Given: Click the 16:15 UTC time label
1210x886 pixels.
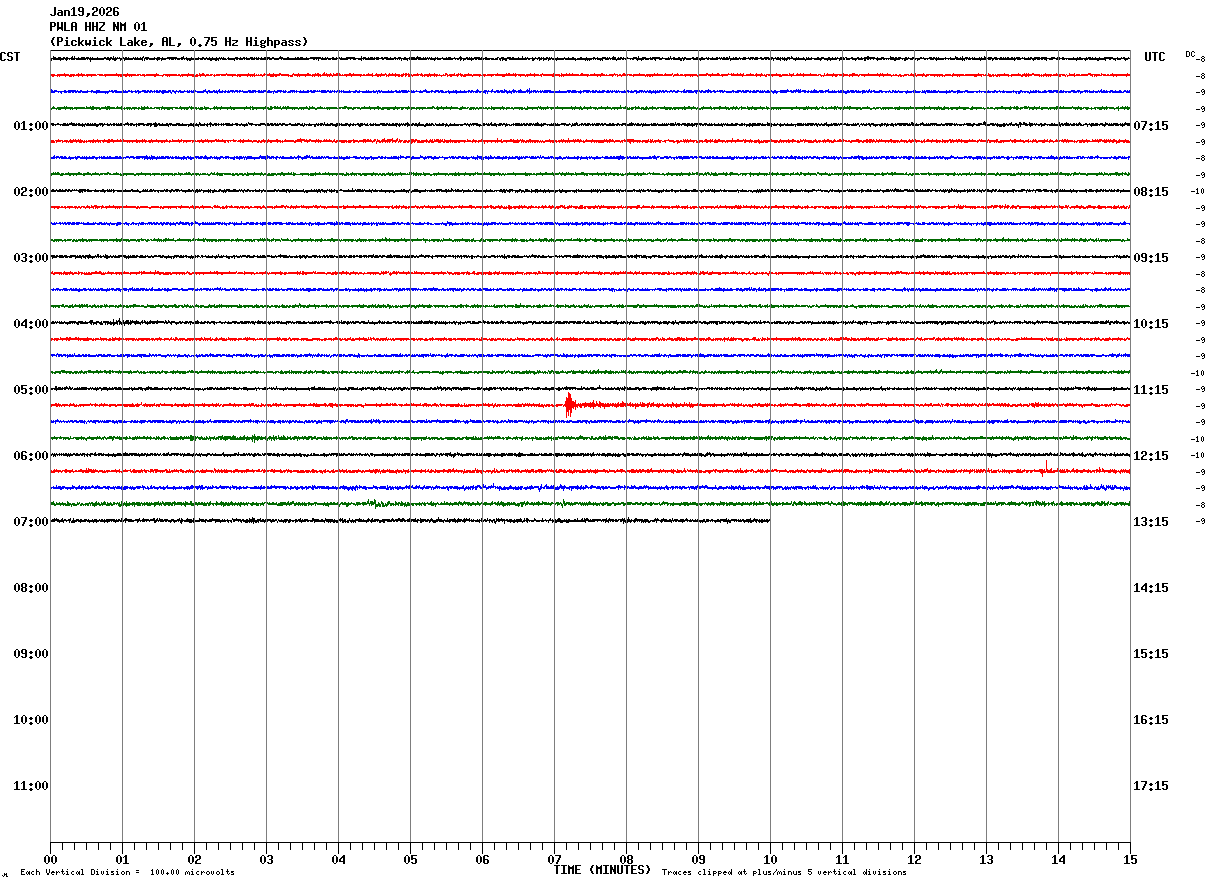Looking at the screenshot, I should (1151, 720).
